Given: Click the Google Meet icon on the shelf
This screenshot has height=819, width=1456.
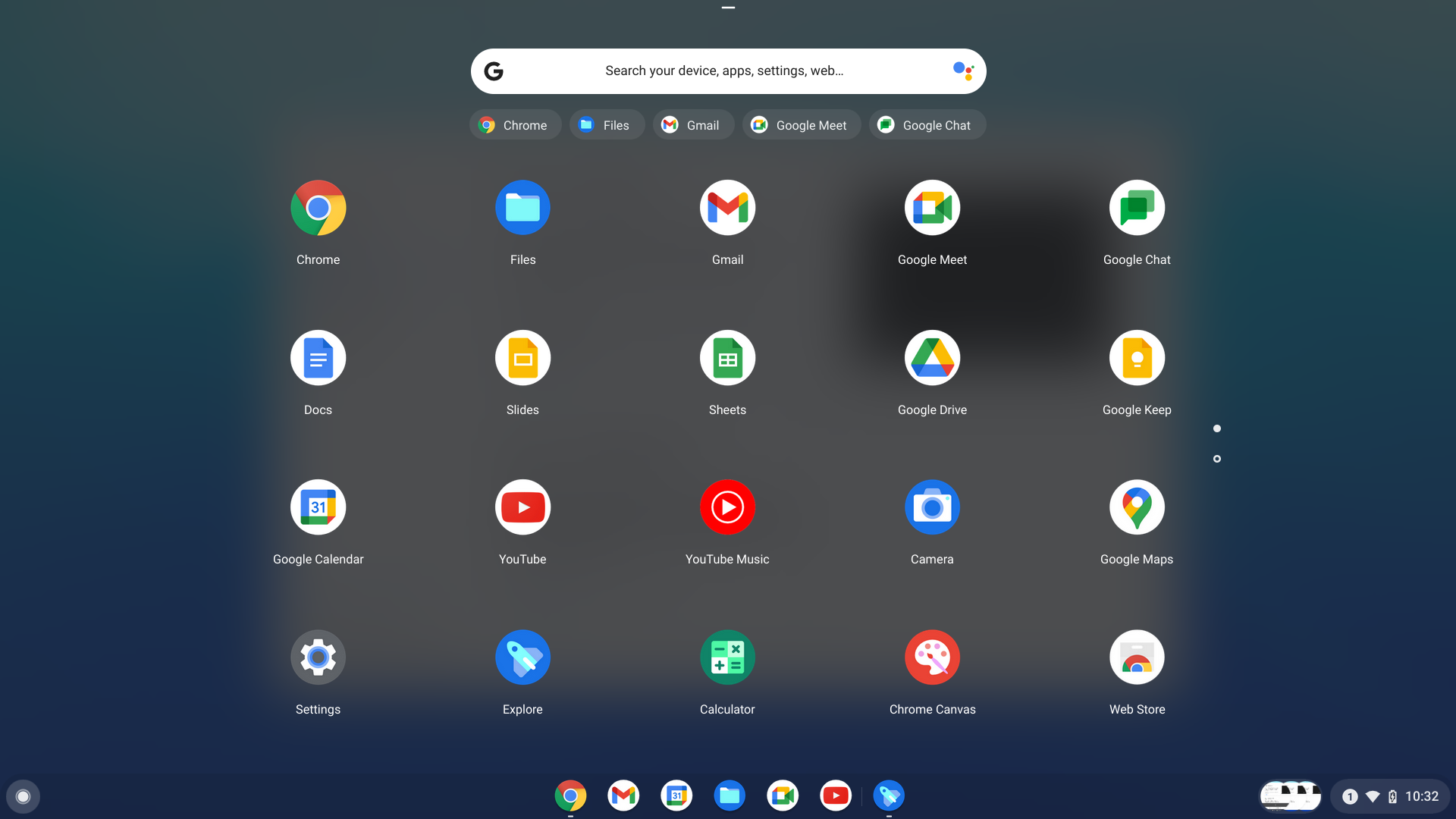Looking at the screenshot, I should tap(783, 795).
